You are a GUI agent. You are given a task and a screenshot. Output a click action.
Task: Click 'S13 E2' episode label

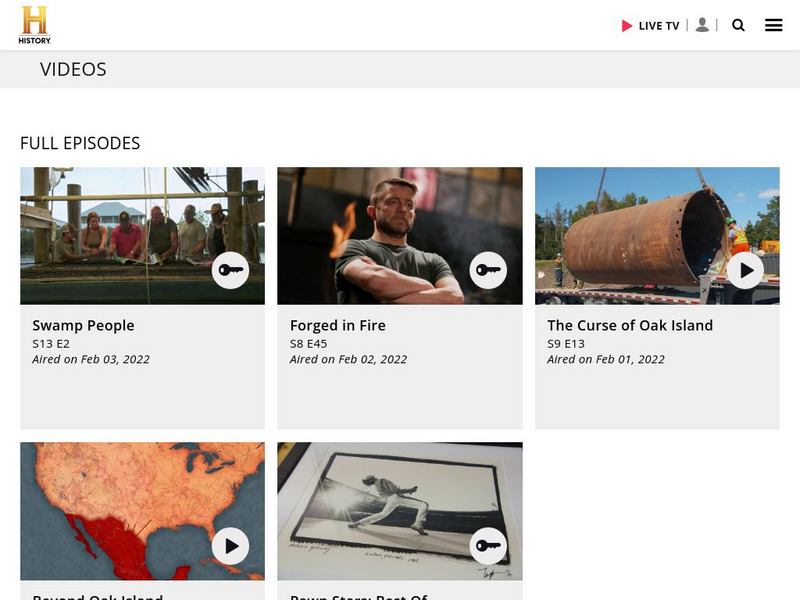(51, 344)
